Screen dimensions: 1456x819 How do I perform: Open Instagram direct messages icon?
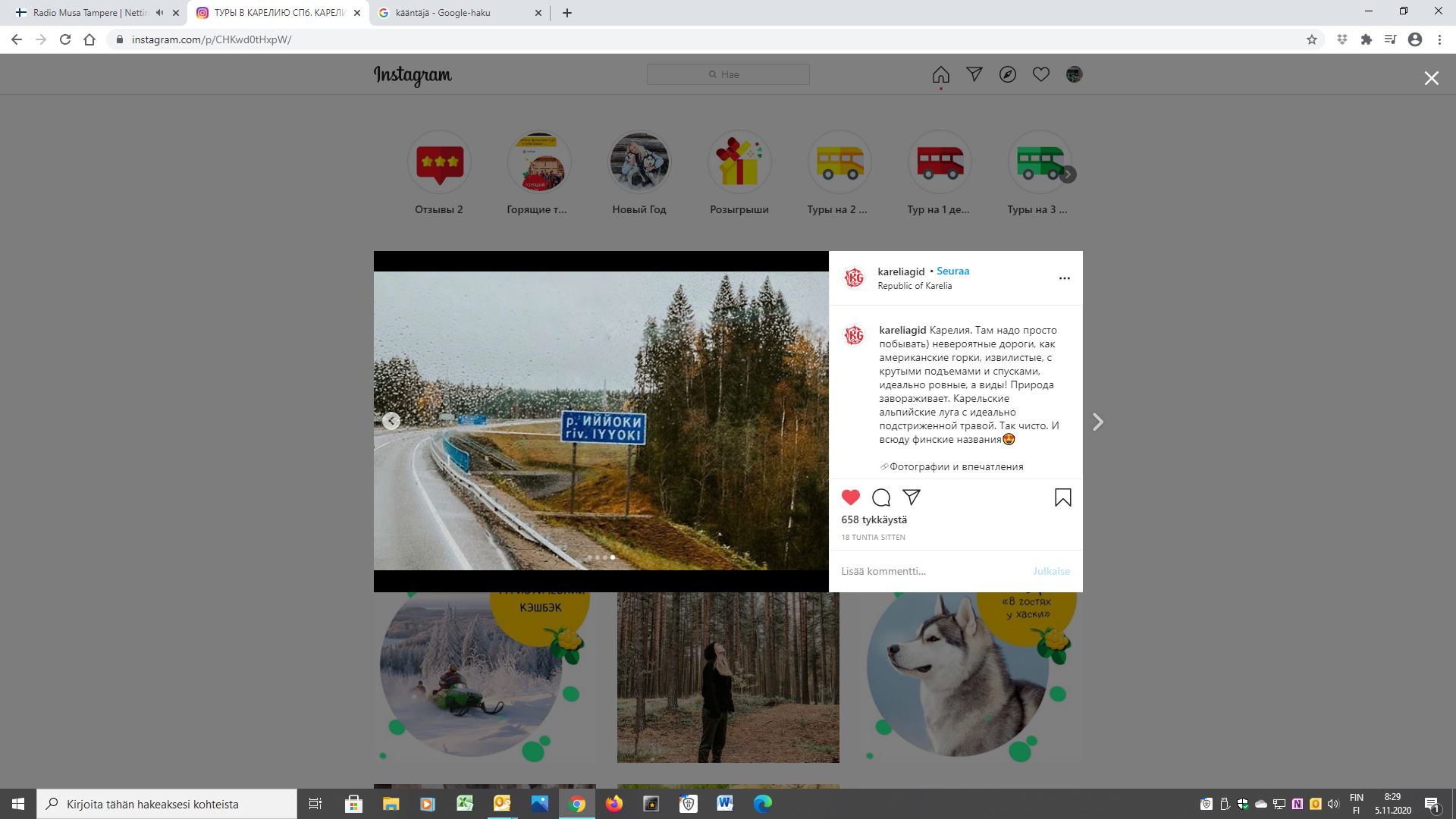974,74
